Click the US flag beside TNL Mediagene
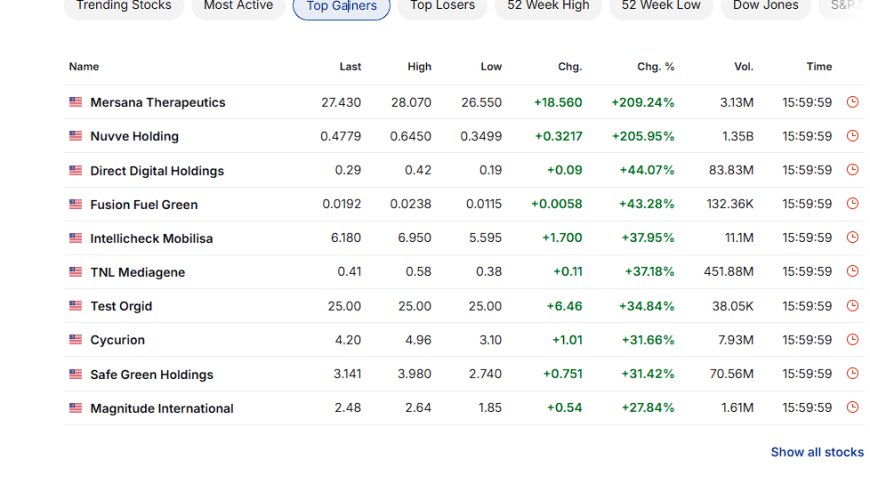The width and height of the screenshot is (870, 492). click(x=75, y=272)
